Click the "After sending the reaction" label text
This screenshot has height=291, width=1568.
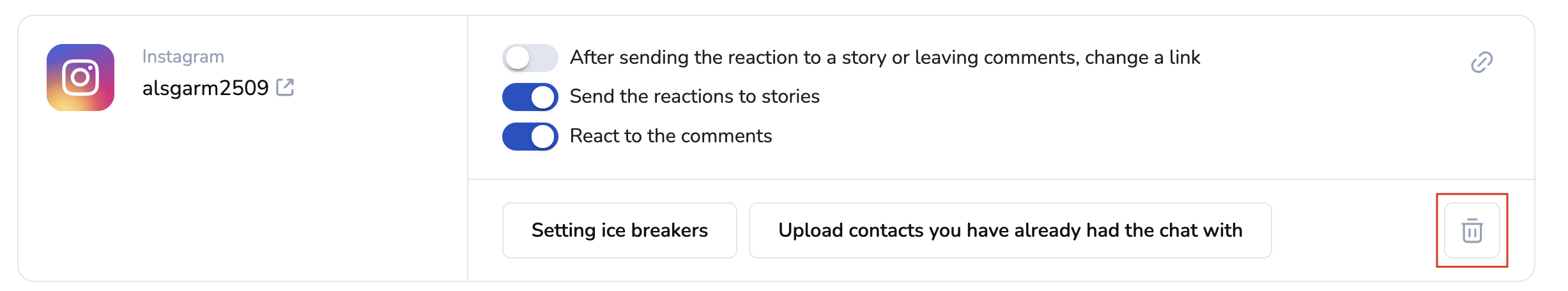point(884,57)
